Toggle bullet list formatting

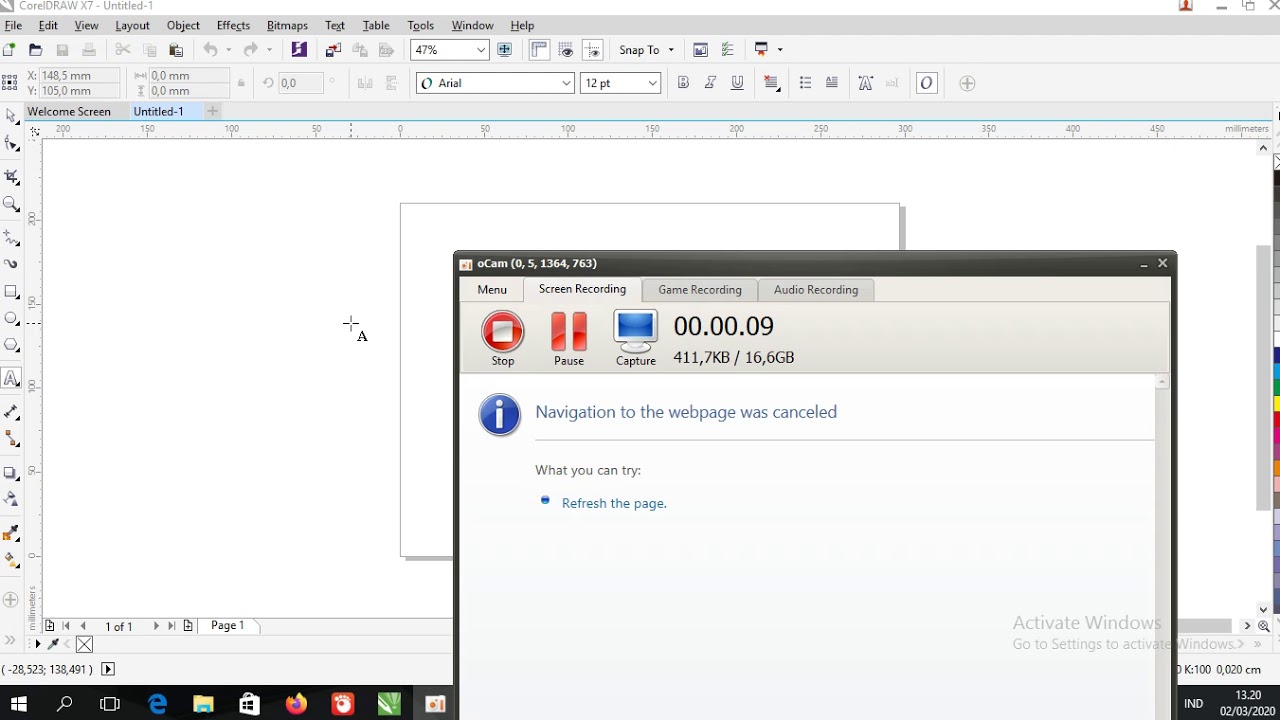[805, 83]
